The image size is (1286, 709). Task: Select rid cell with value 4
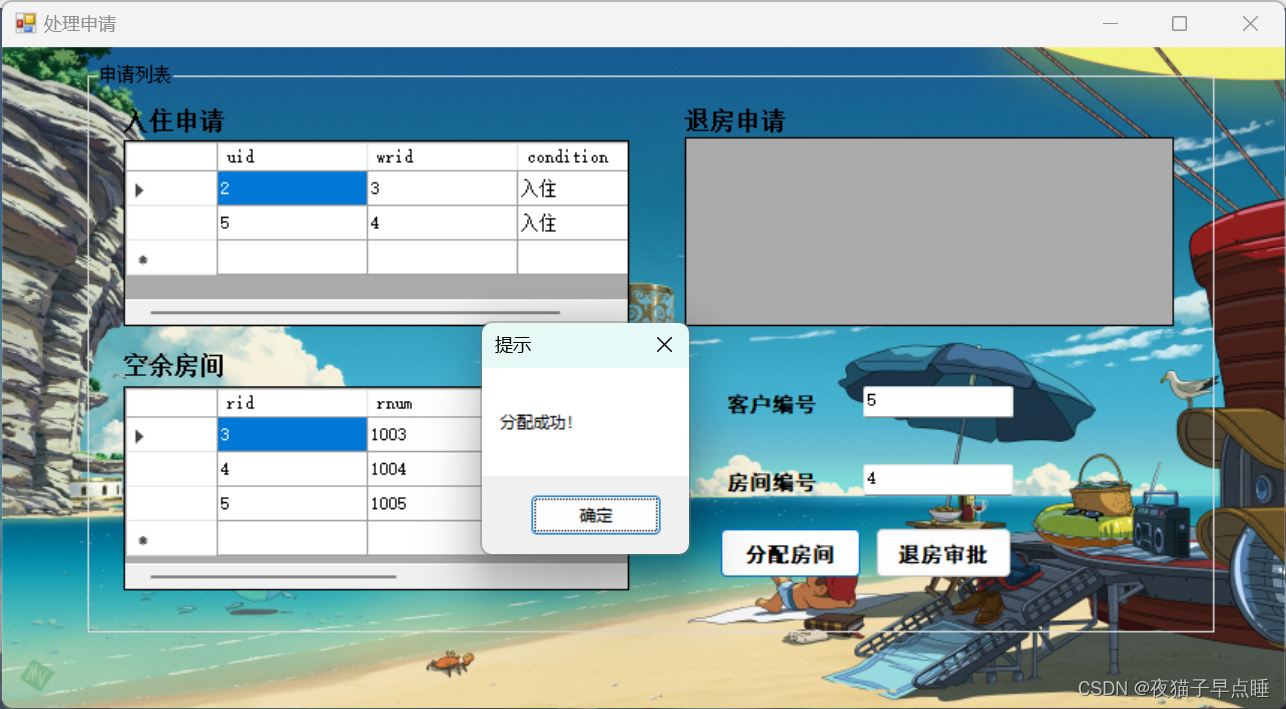[x=292, y=469]
